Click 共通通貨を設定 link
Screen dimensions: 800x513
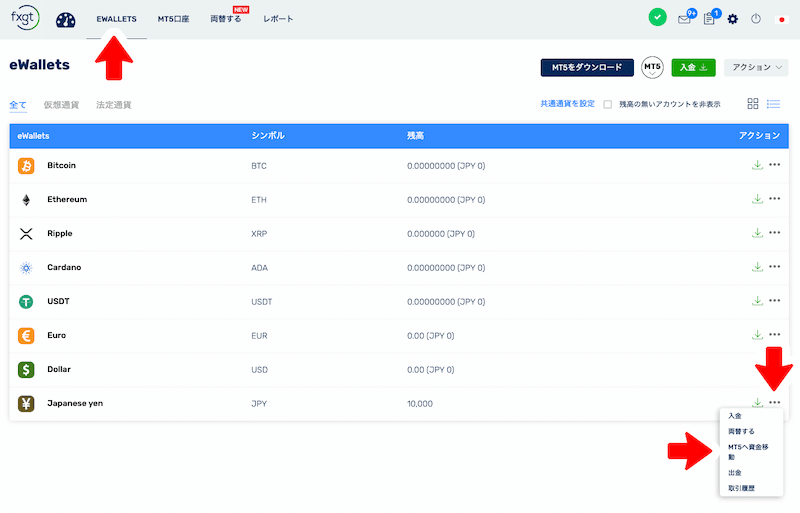pos(567,104)
